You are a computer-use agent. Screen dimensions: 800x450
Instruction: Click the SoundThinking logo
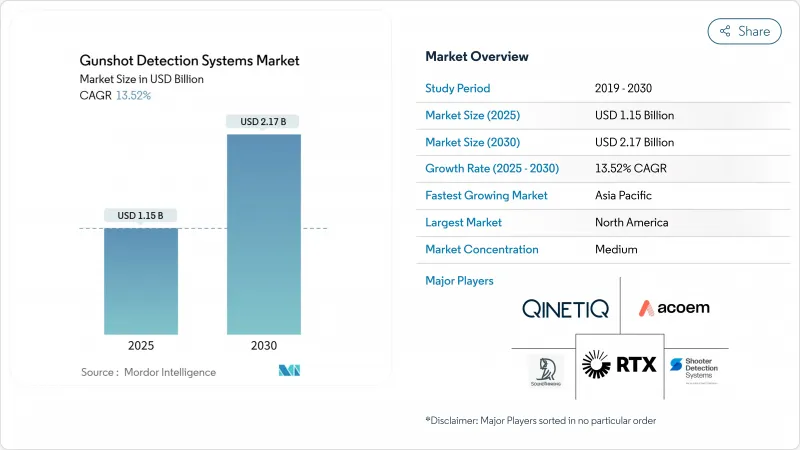coord(545,370)
